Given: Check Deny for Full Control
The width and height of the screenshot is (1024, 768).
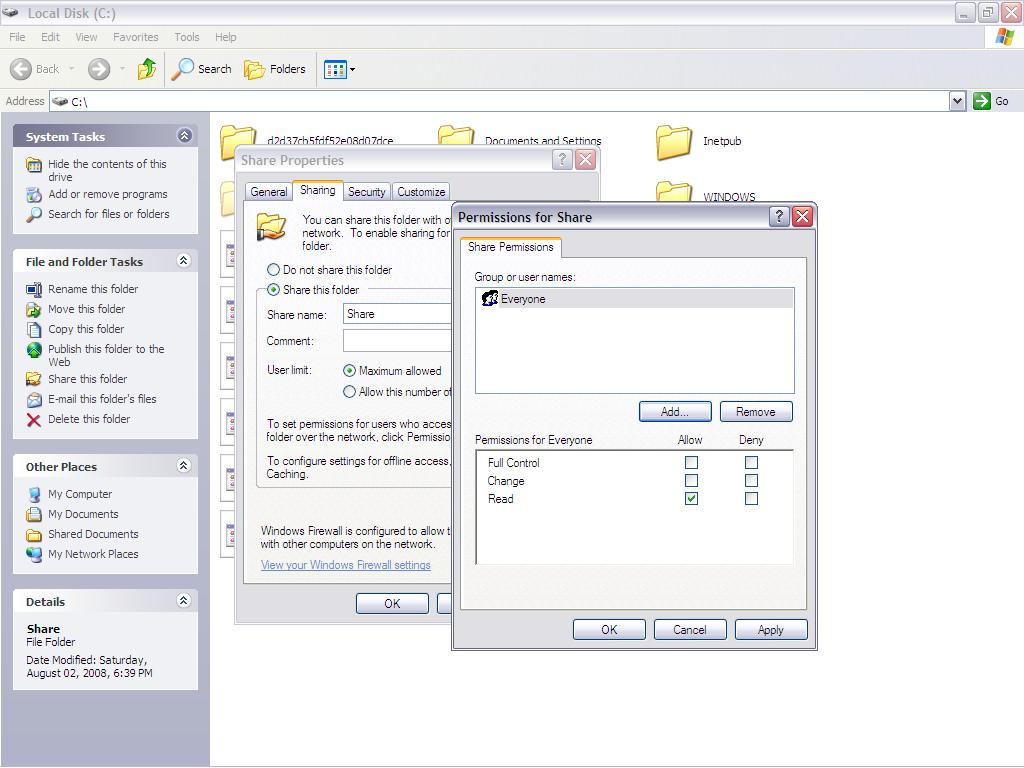Looking at the screenshot, I should tap(751, 462).
